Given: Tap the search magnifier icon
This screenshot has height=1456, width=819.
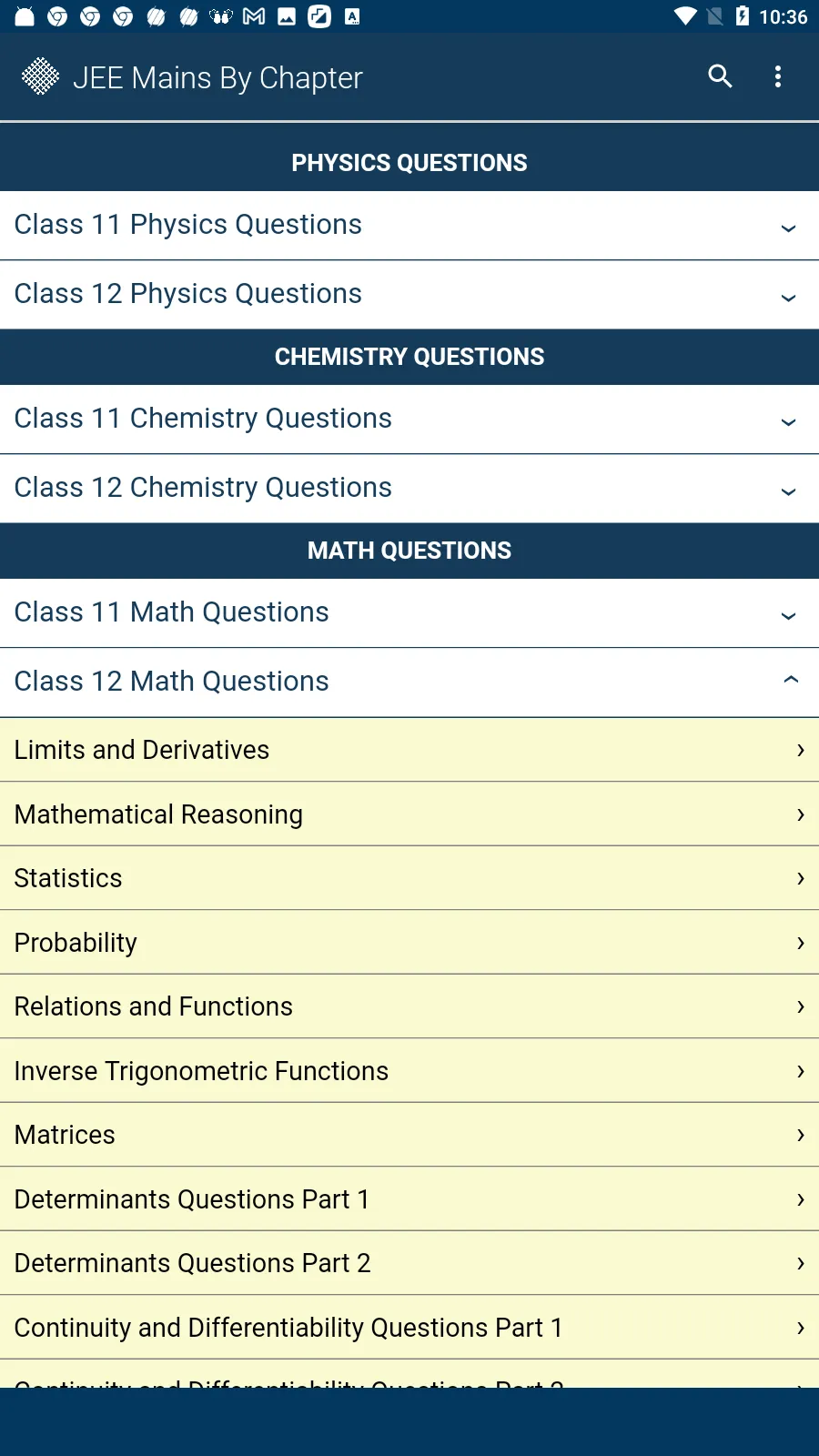Looking at the screenshot, I should click(720, 76).
